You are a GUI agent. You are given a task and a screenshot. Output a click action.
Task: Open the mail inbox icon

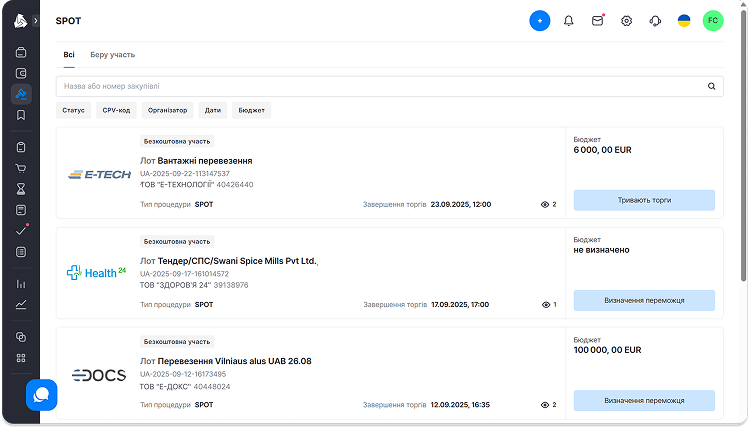pyautogui.click(x=597, y=20)
